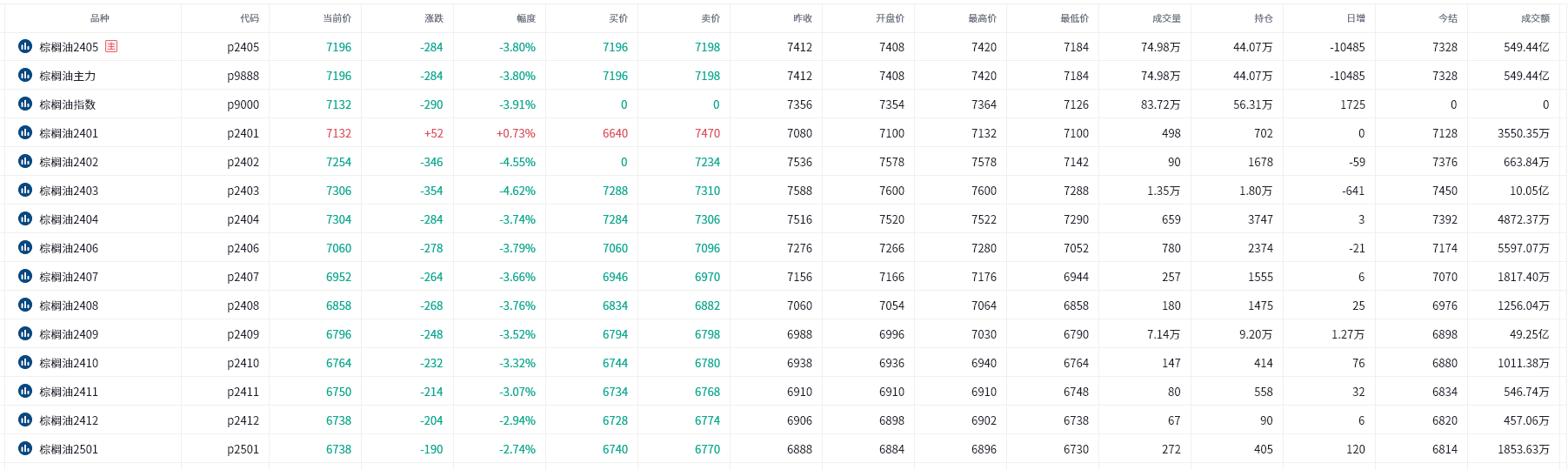Click the 涨跌 column header

[x=433, y=18]
